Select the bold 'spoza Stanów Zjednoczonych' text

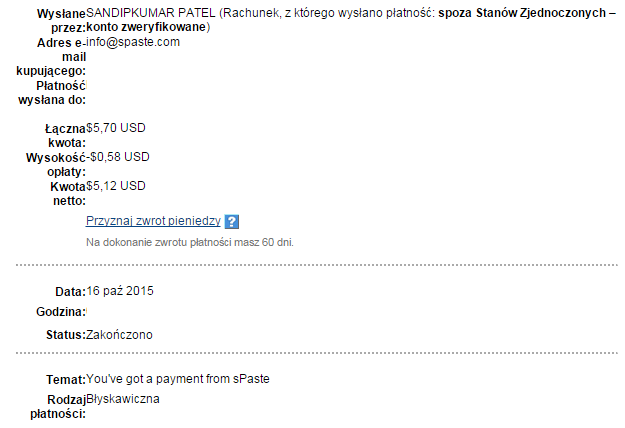[x=523, y=13]
